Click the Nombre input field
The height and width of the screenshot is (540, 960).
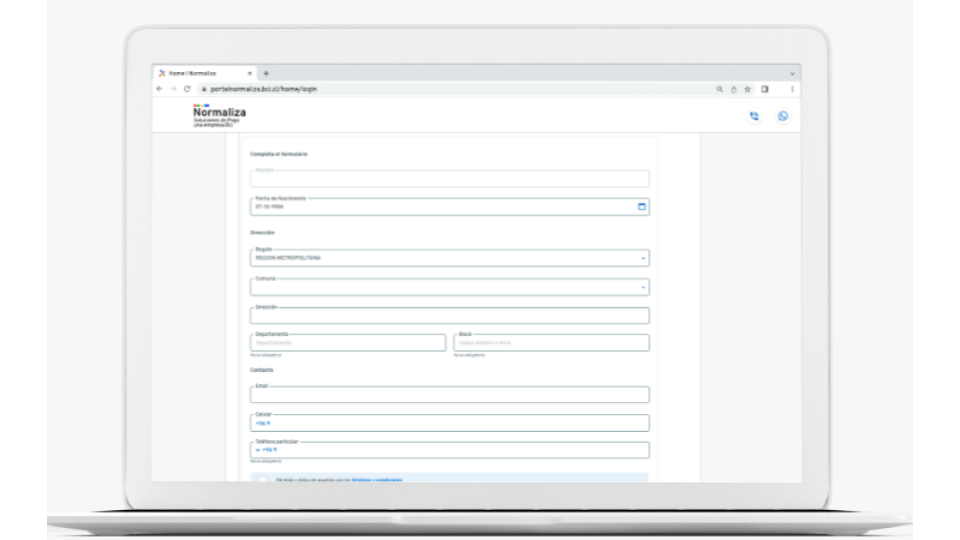[449, 179]
